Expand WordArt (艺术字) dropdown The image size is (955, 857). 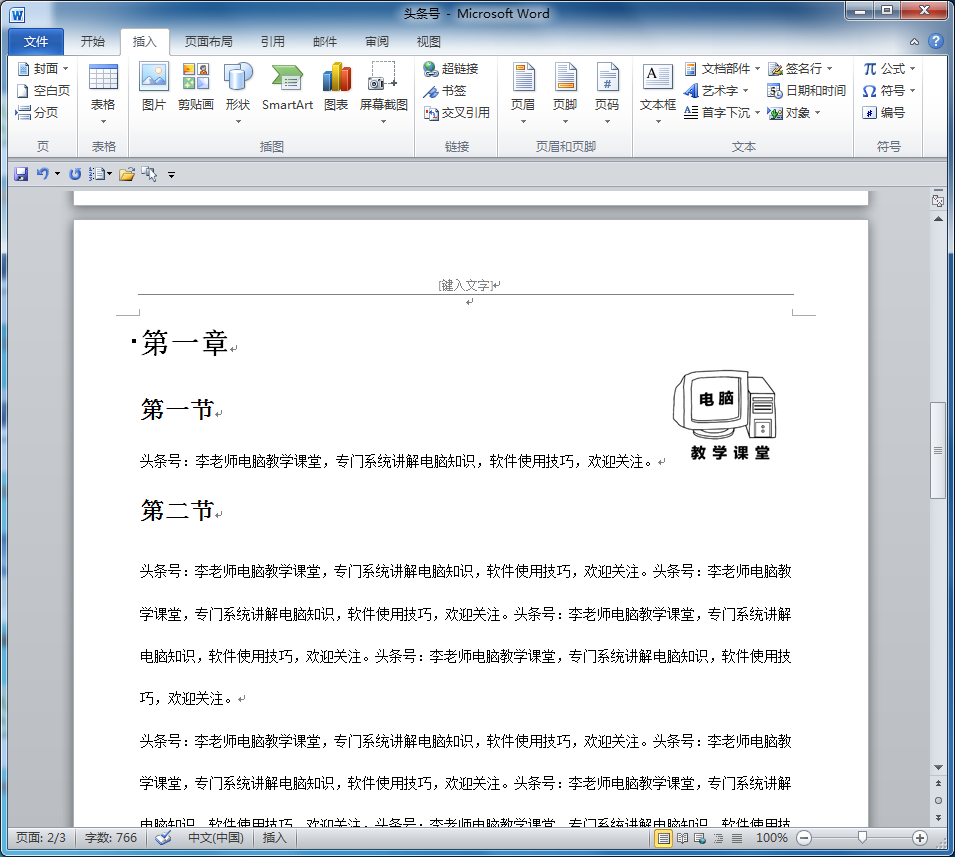(745, 90)
